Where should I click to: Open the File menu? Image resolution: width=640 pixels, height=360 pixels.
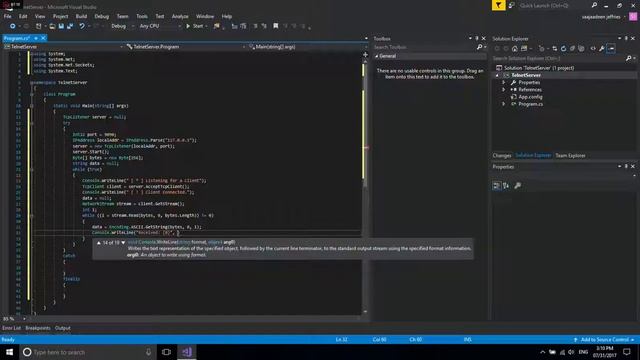[7, 16]
